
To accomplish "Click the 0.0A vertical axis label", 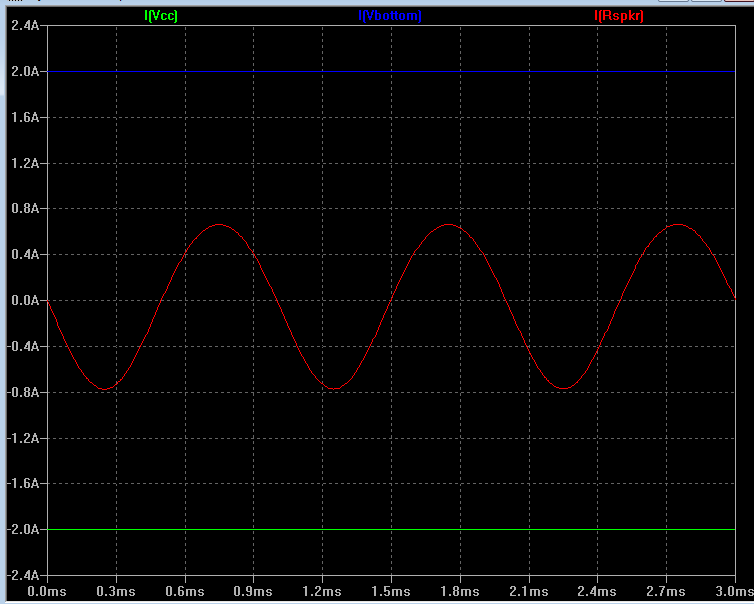I will (x=25, y=301).
